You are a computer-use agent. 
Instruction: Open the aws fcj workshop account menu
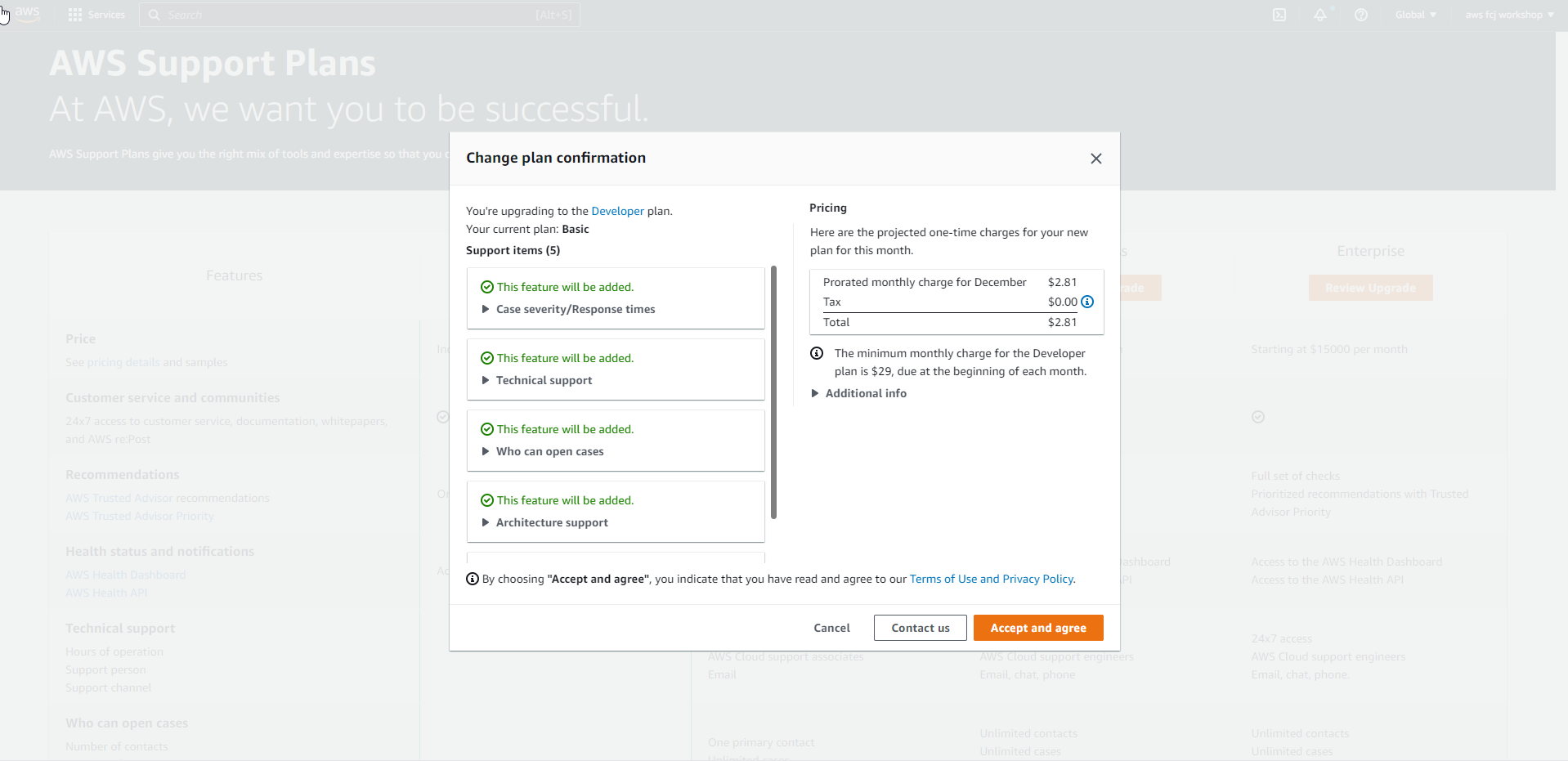(1509, 15)
